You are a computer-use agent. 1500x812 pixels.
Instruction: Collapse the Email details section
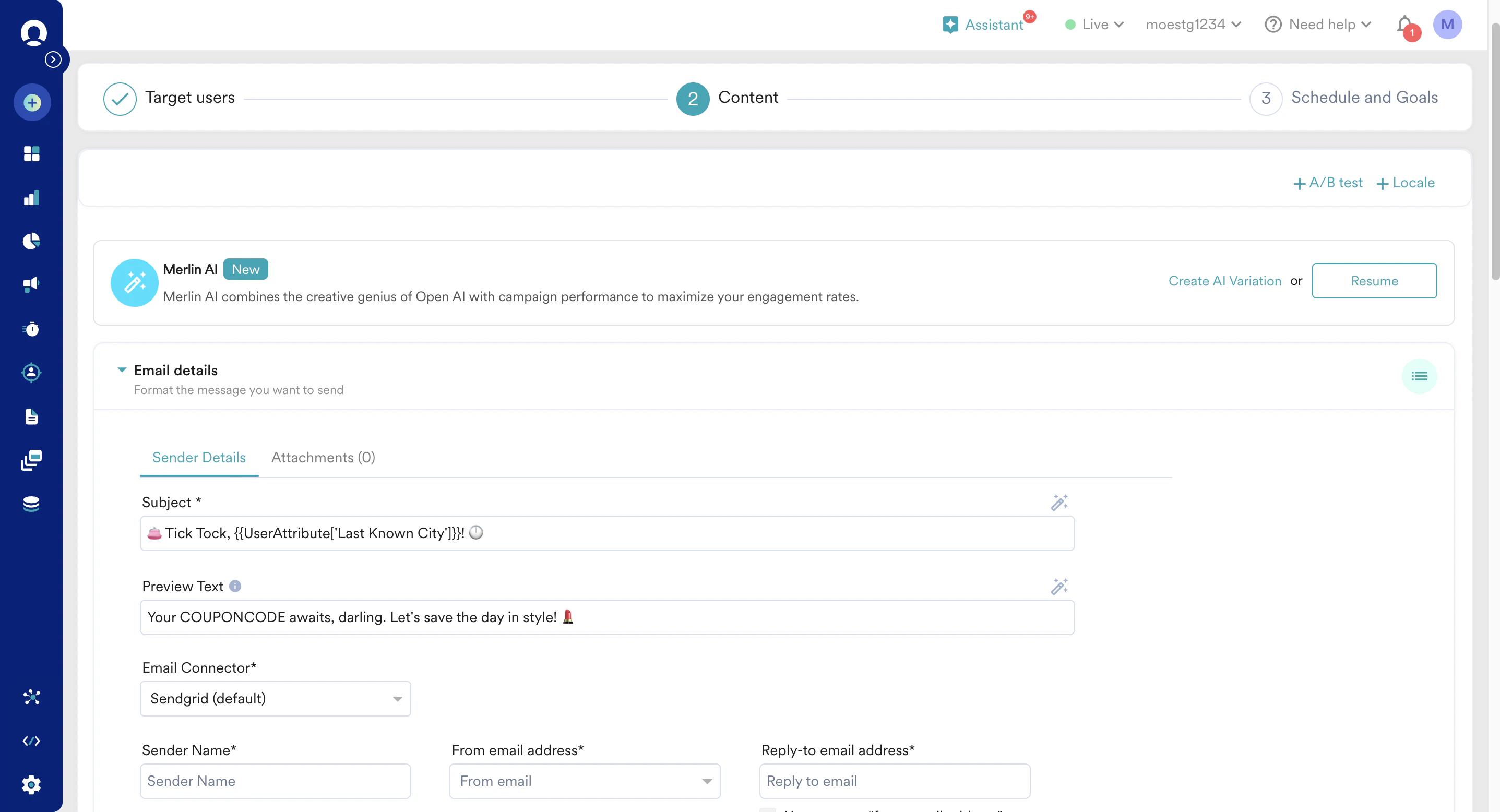tap(122, 370)
